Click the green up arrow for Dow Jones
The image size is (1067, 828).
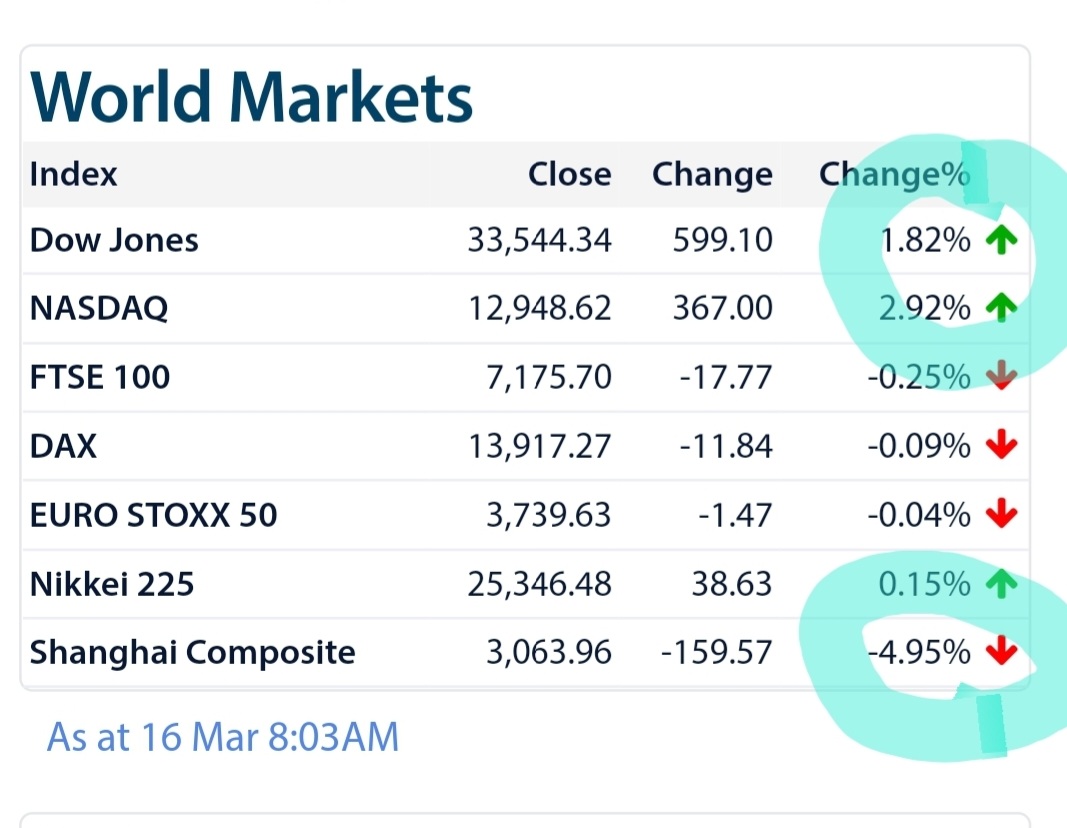coord(1001,241)
